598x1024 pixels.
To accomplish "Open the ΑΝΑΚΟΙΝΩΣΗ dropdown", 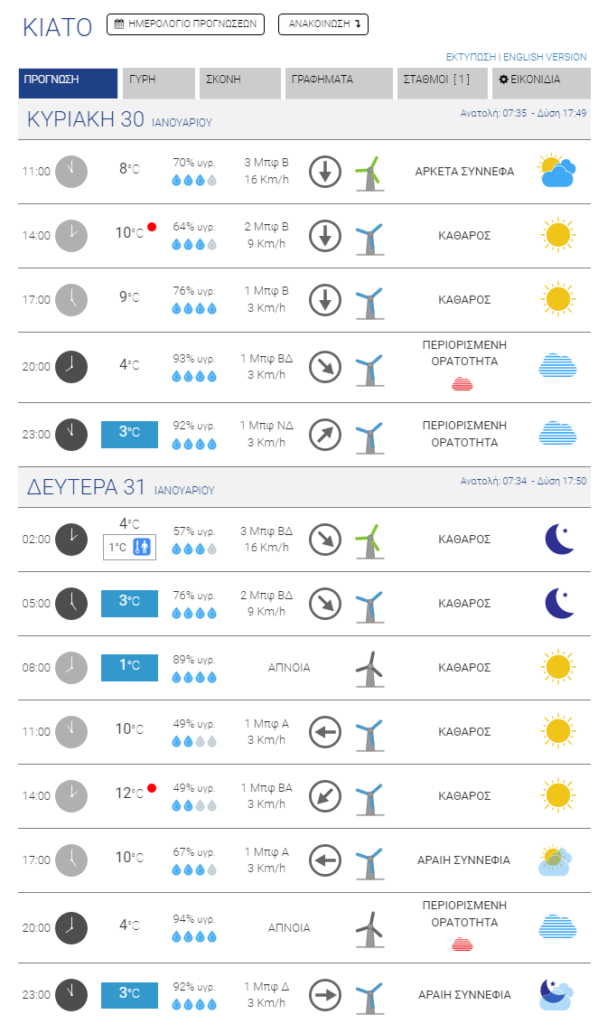I will point(323,24).
